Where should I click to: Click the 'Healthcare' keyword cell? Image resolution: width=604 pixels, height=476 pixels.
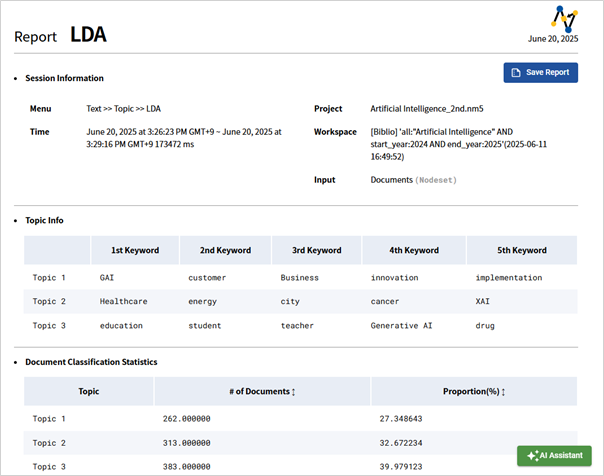pos(124,302)
